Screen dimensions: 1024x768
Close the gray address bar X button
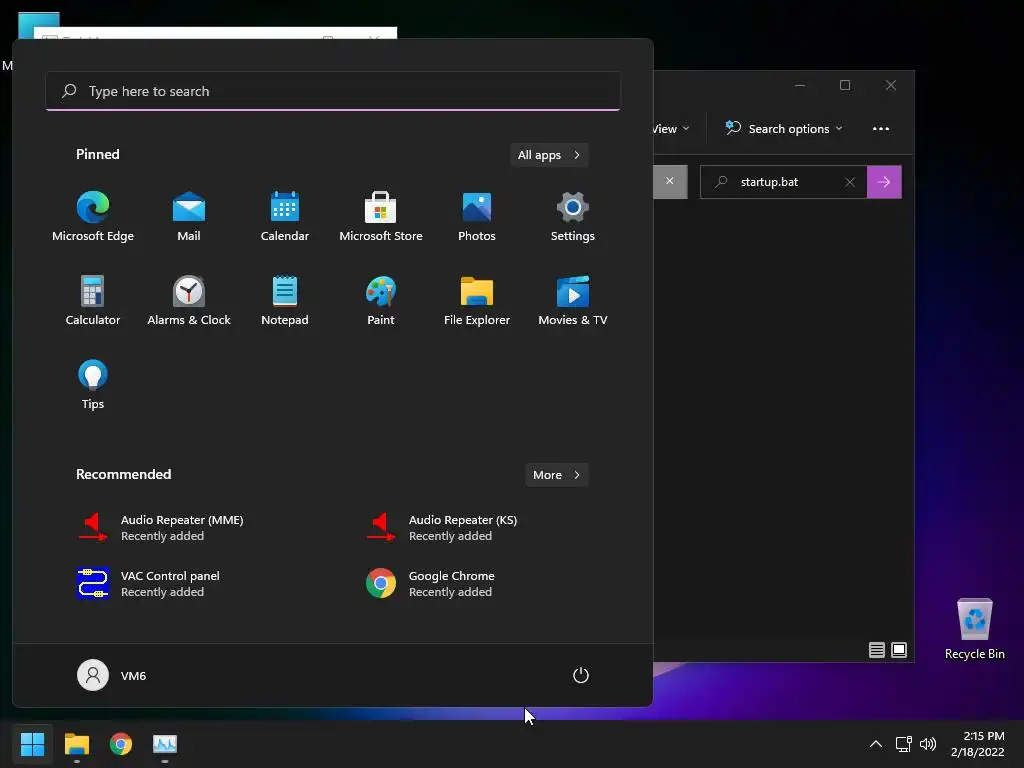(670, 182)
